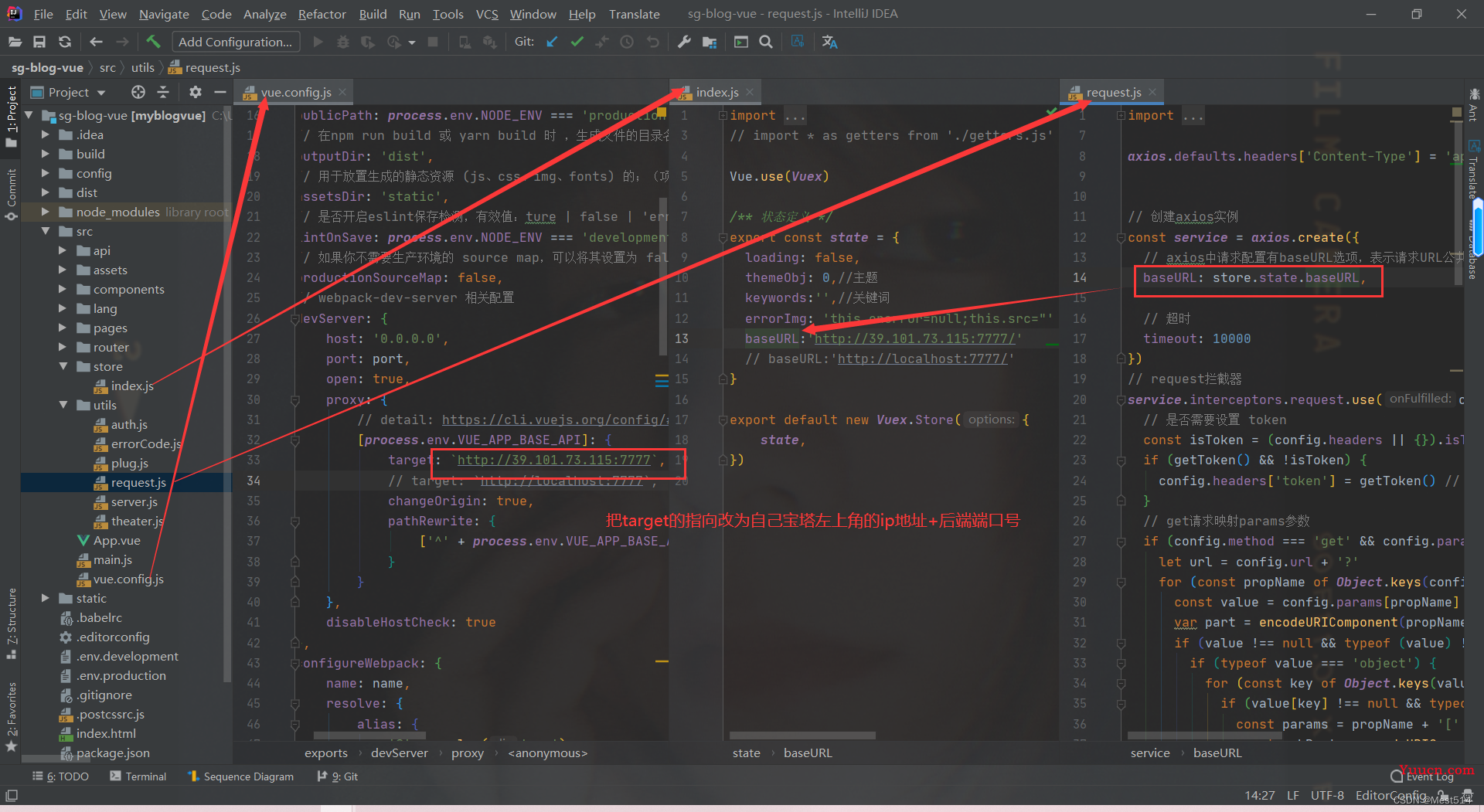Open the Navigate menu
This screenshot has height=812, width=1484.
(x=164, y=14)
